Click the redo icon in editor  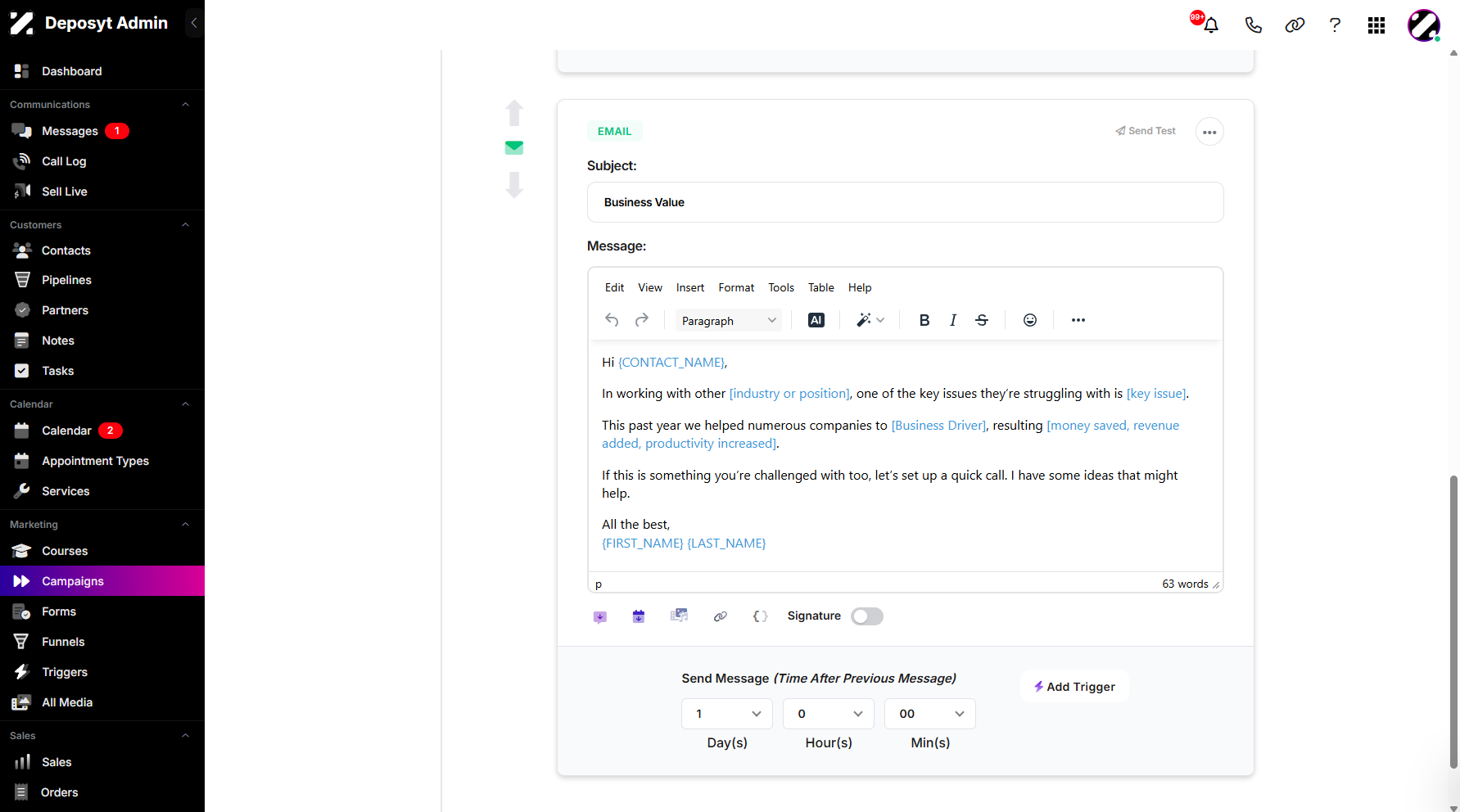[642, 320]
